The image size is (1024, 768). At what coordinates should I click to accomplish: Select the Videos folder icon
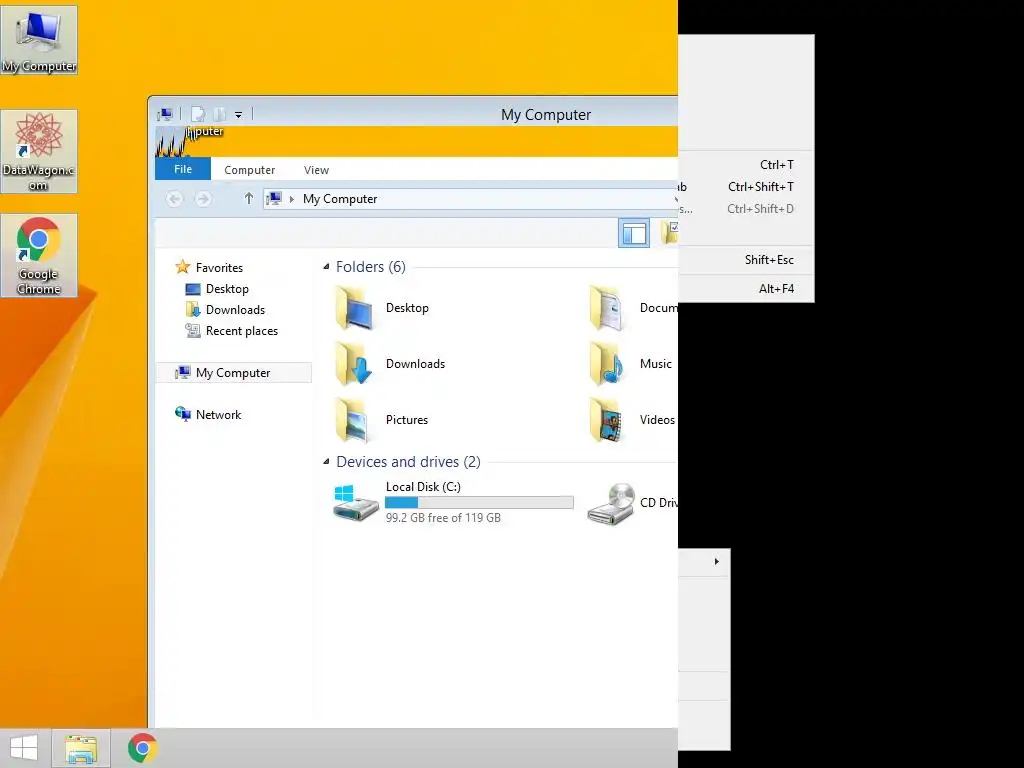607,420
